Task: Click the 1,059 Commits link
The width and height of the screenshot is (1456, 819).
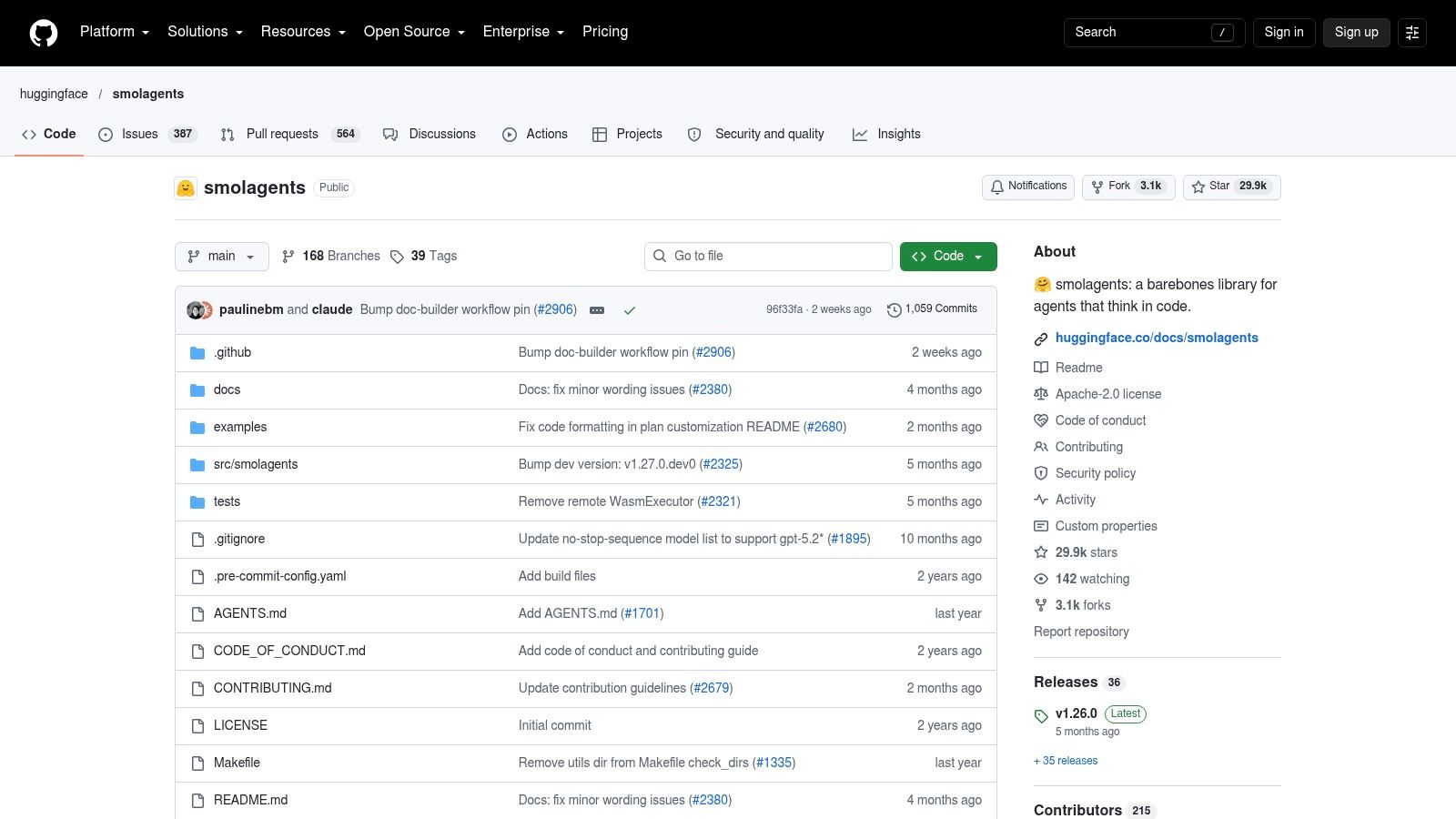Action: [x=932, y=309]
